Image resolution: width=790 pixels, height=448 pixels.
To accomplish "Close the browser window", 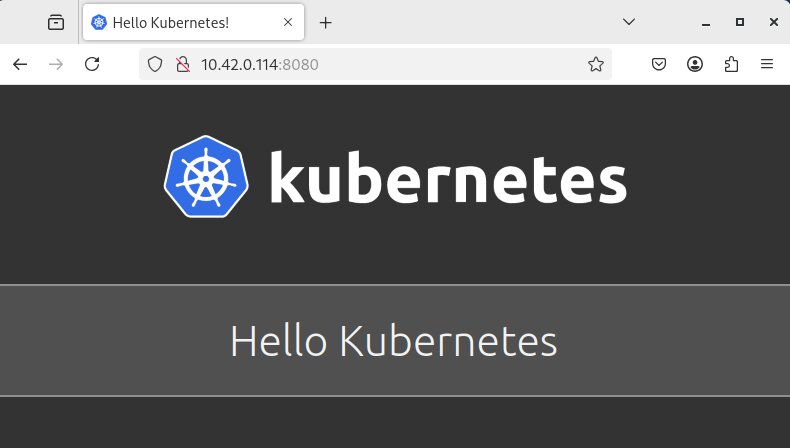I will 774,22.
